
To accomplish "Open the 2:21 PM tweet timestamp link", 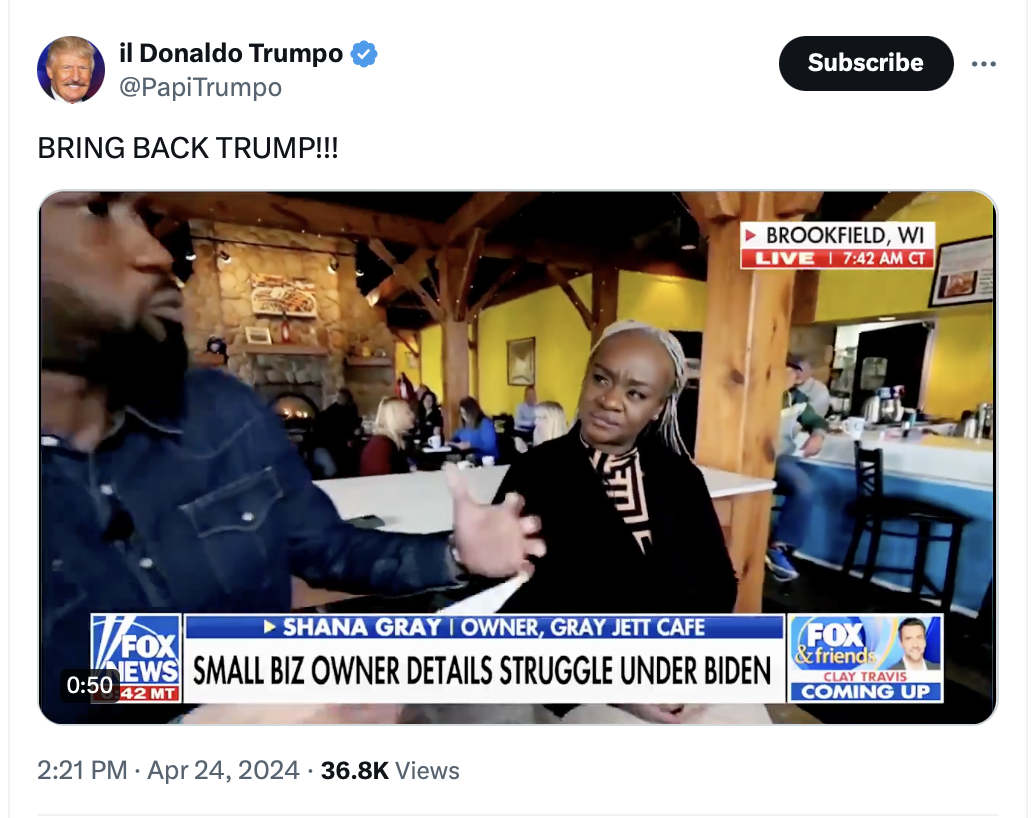I will pos(82,770).
